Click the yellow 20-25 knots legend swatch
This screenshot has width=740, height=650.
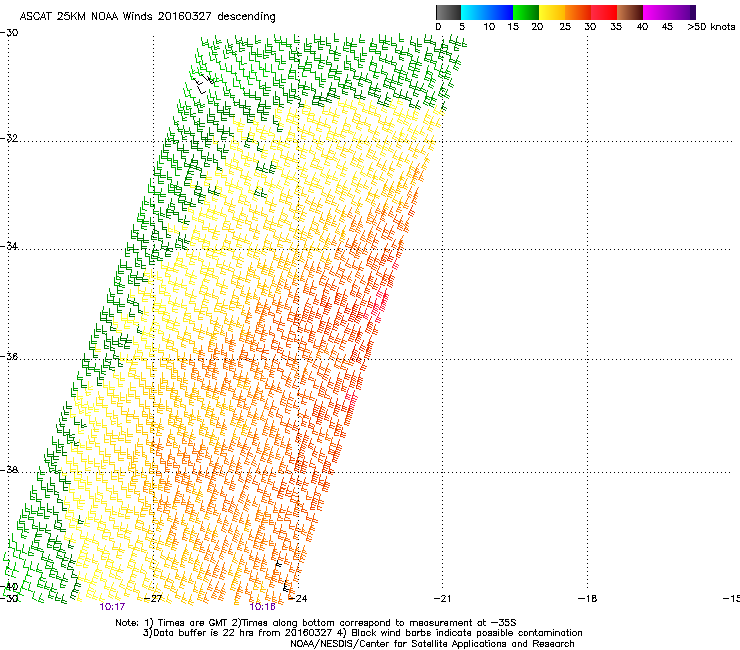552,12
